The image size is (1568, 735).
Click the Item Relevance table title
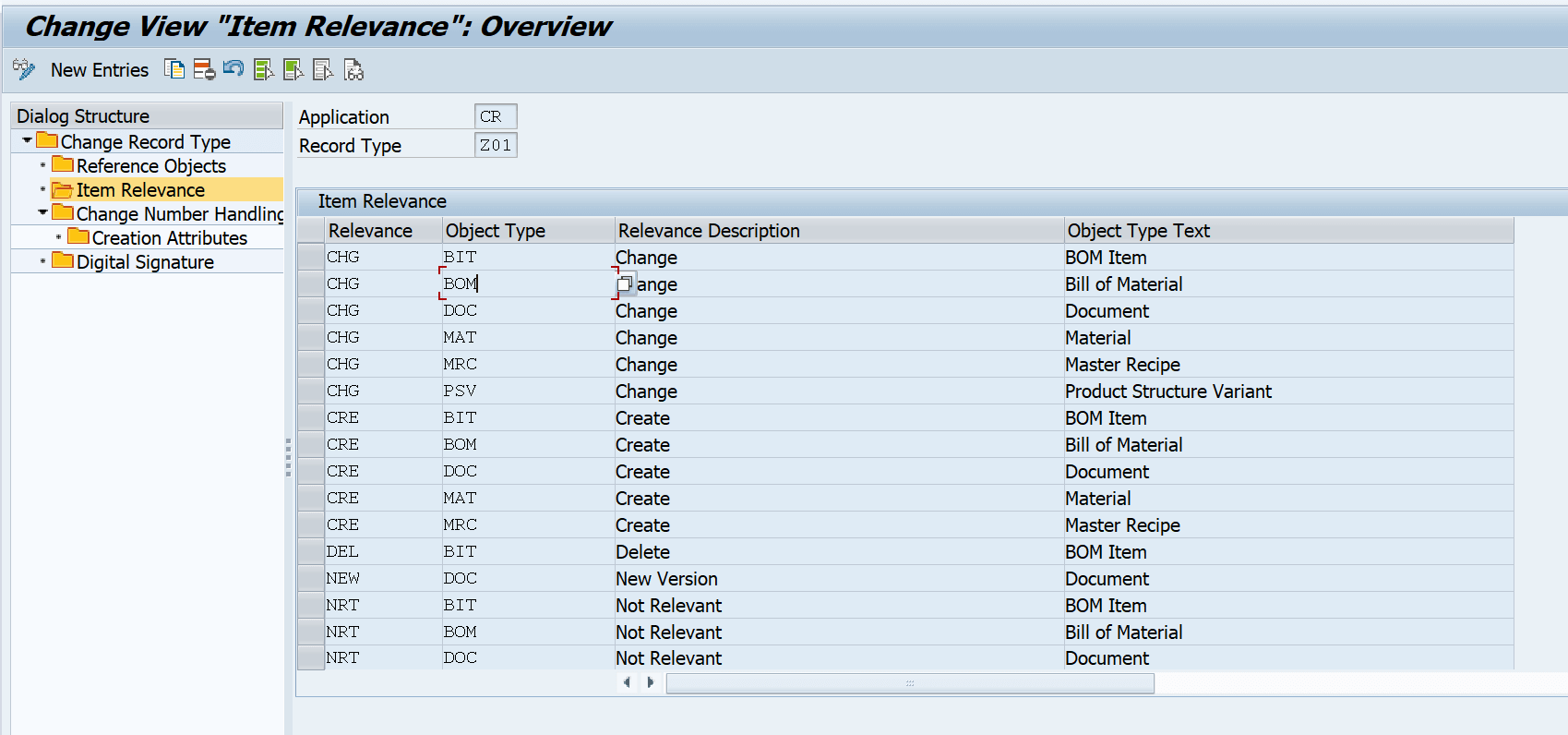pyautogui.click(x=382, y=201)
